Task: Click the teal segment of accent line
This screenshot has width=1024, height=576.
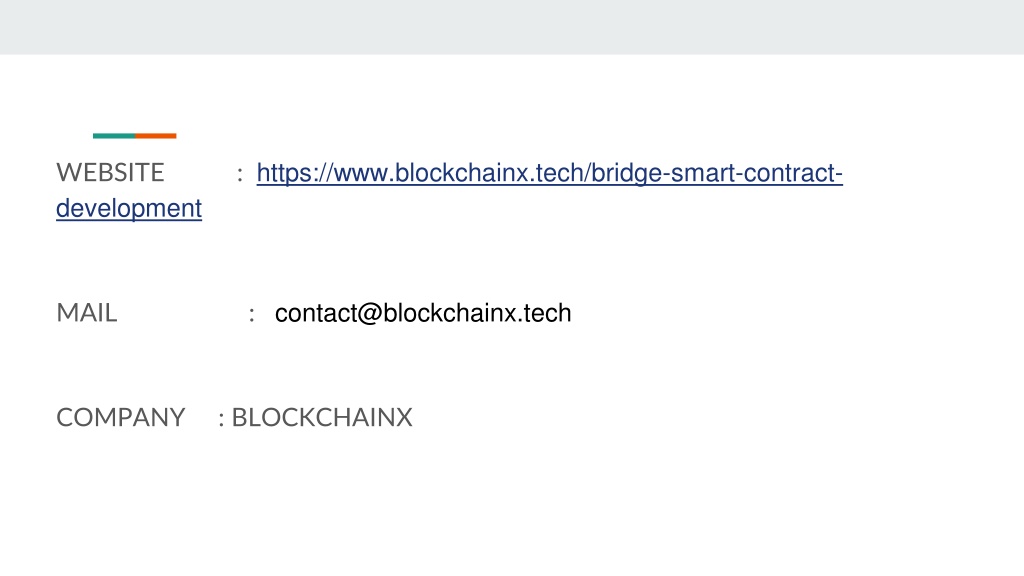Action: click(114, 136)
